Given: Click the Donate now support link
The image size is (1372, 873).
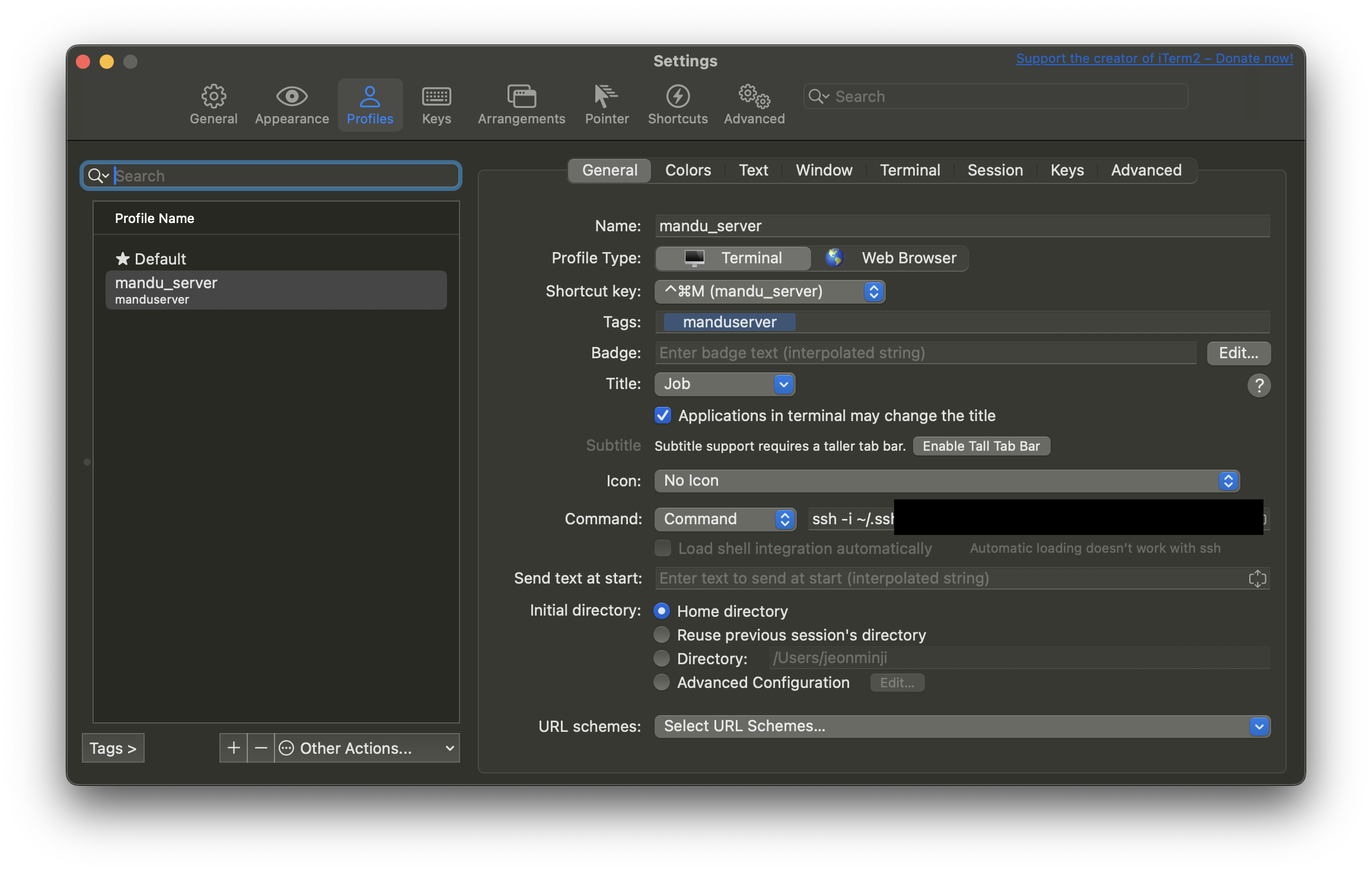Looking at the screenshot, I should pyautogui.click(x=1154, y=58).
